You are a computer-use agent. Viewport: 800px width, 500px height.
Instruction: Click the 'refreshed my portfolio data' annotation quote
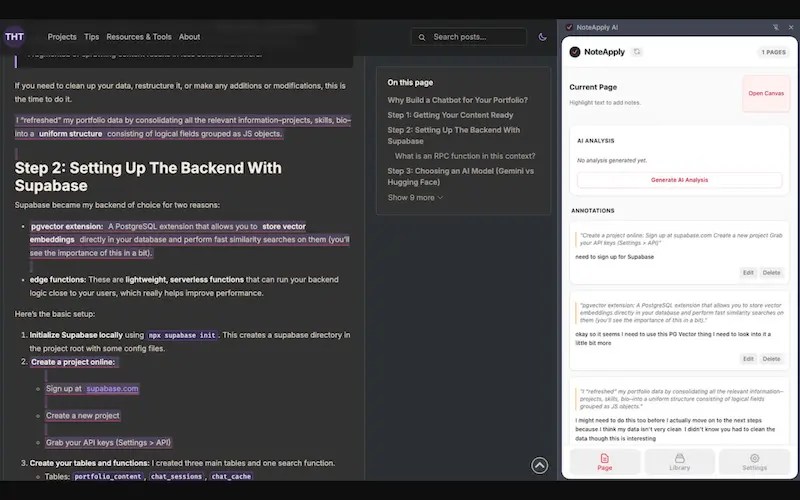[681, 399]
